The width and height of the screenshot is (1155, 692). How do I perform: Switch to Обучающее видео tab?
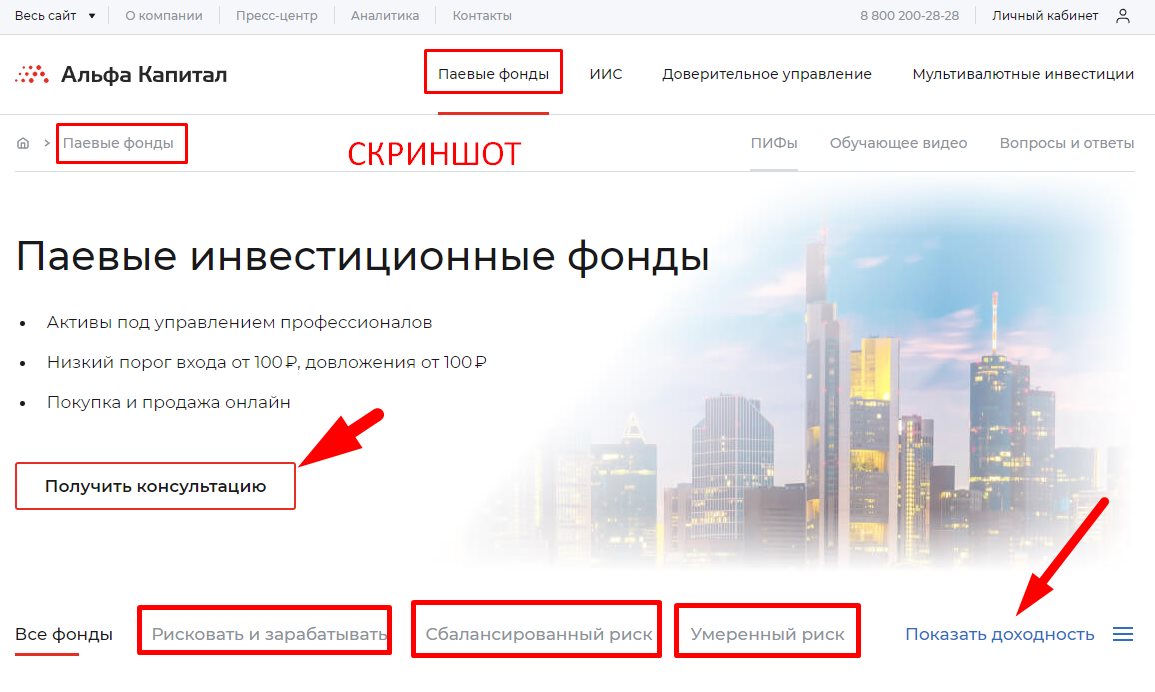[899, 143]
